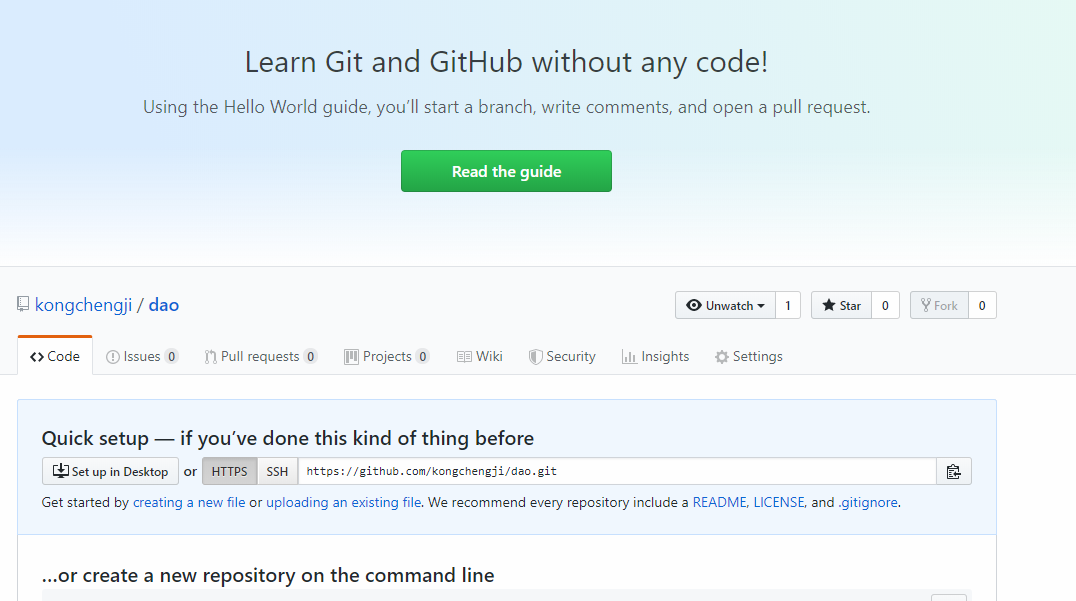Select the Code tab
Image resolution: width=1076 pixels, height=601 pixels.
pyautogui.click(x=55, y=356)
